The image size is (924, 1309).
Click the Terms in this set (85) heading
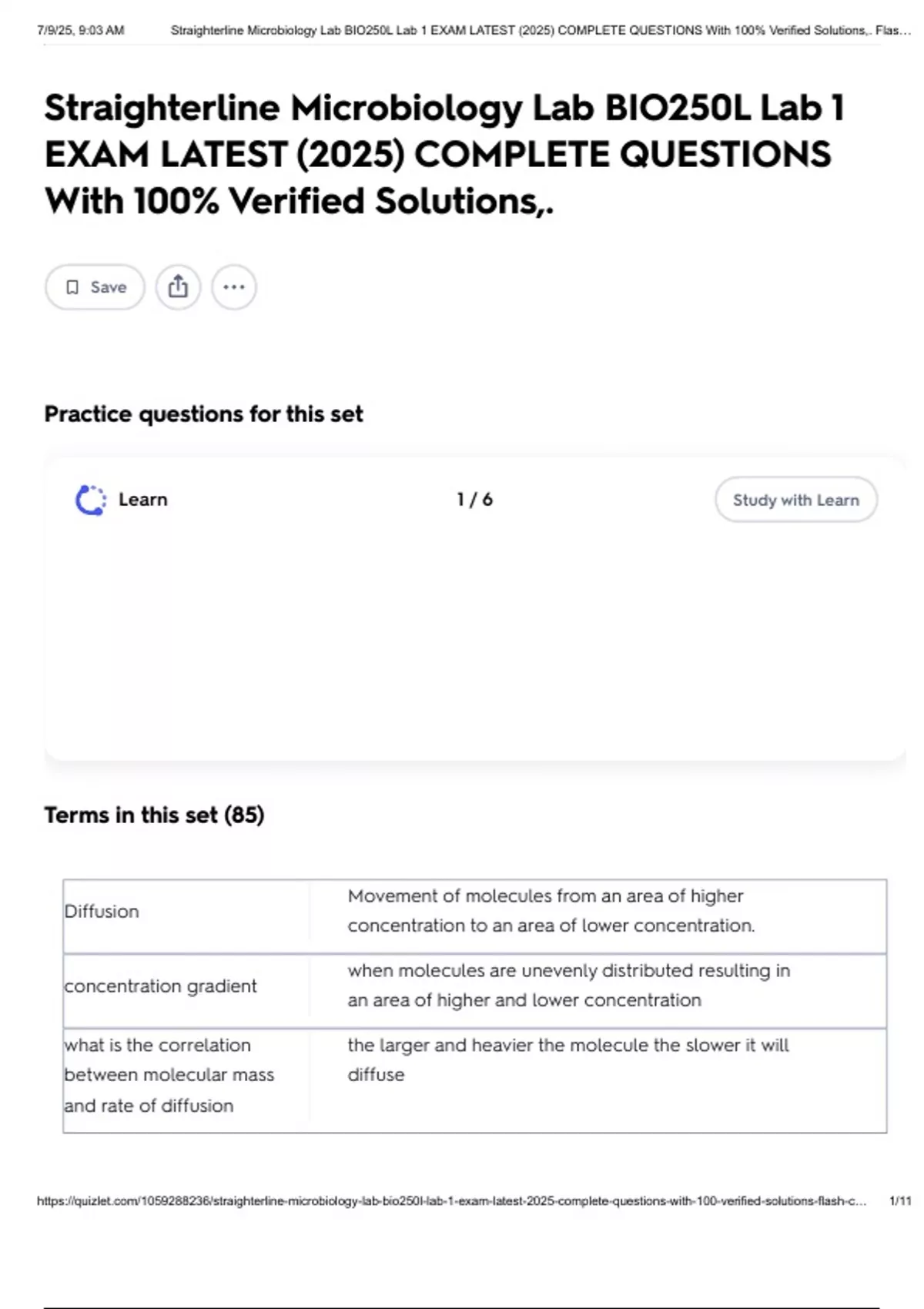click(x=154, y=815)
